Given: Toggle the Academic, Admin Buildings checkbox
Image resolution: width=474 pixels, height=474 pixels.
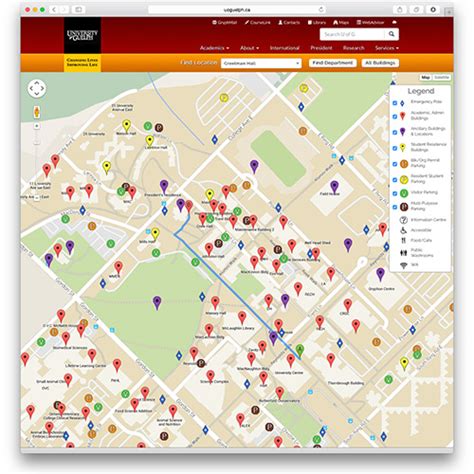Looking at the screenshot, I should click(x=395, y=116).
